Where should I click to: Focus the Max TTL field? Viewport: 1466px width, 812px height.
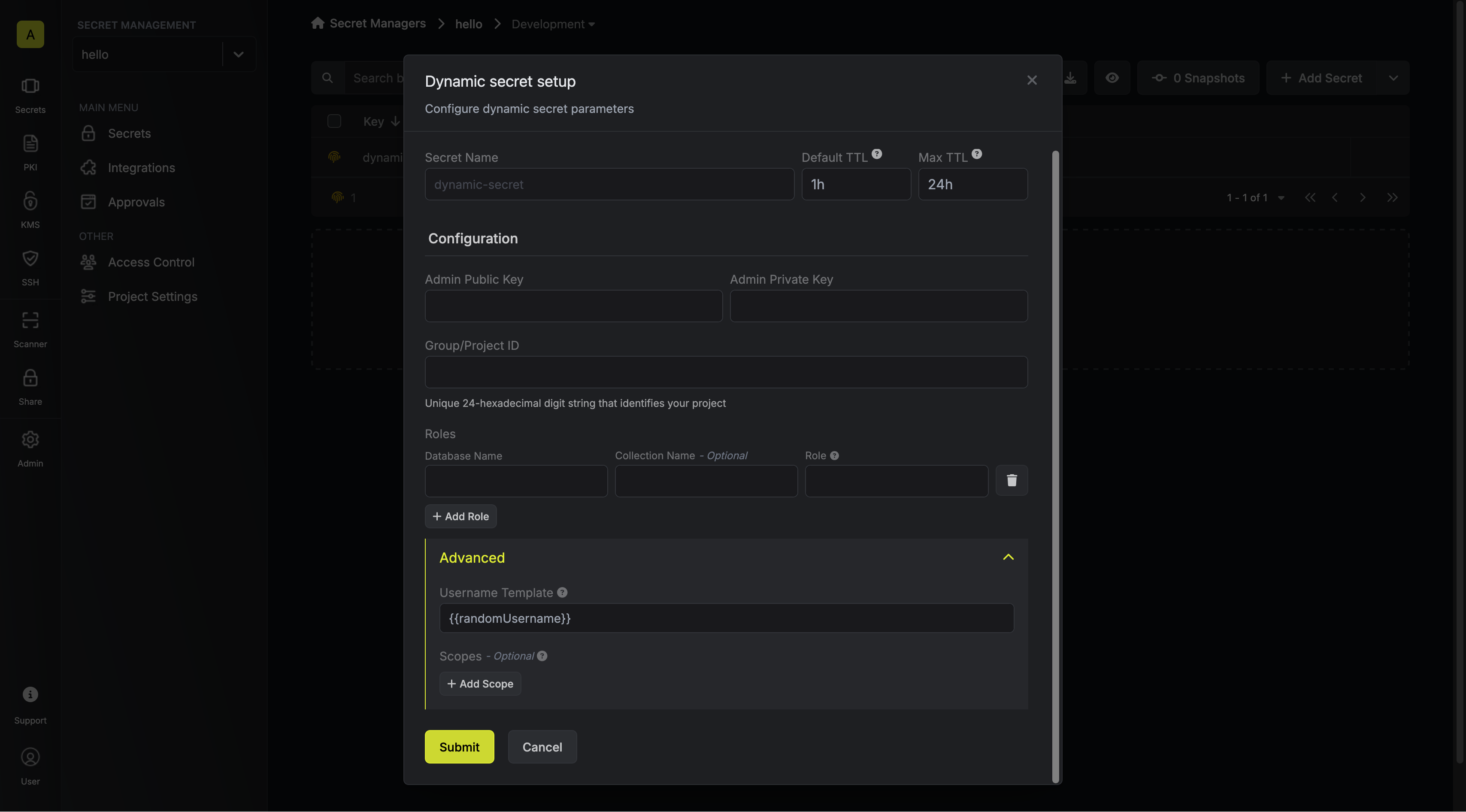pyautogui.click(x=972, y=184)
